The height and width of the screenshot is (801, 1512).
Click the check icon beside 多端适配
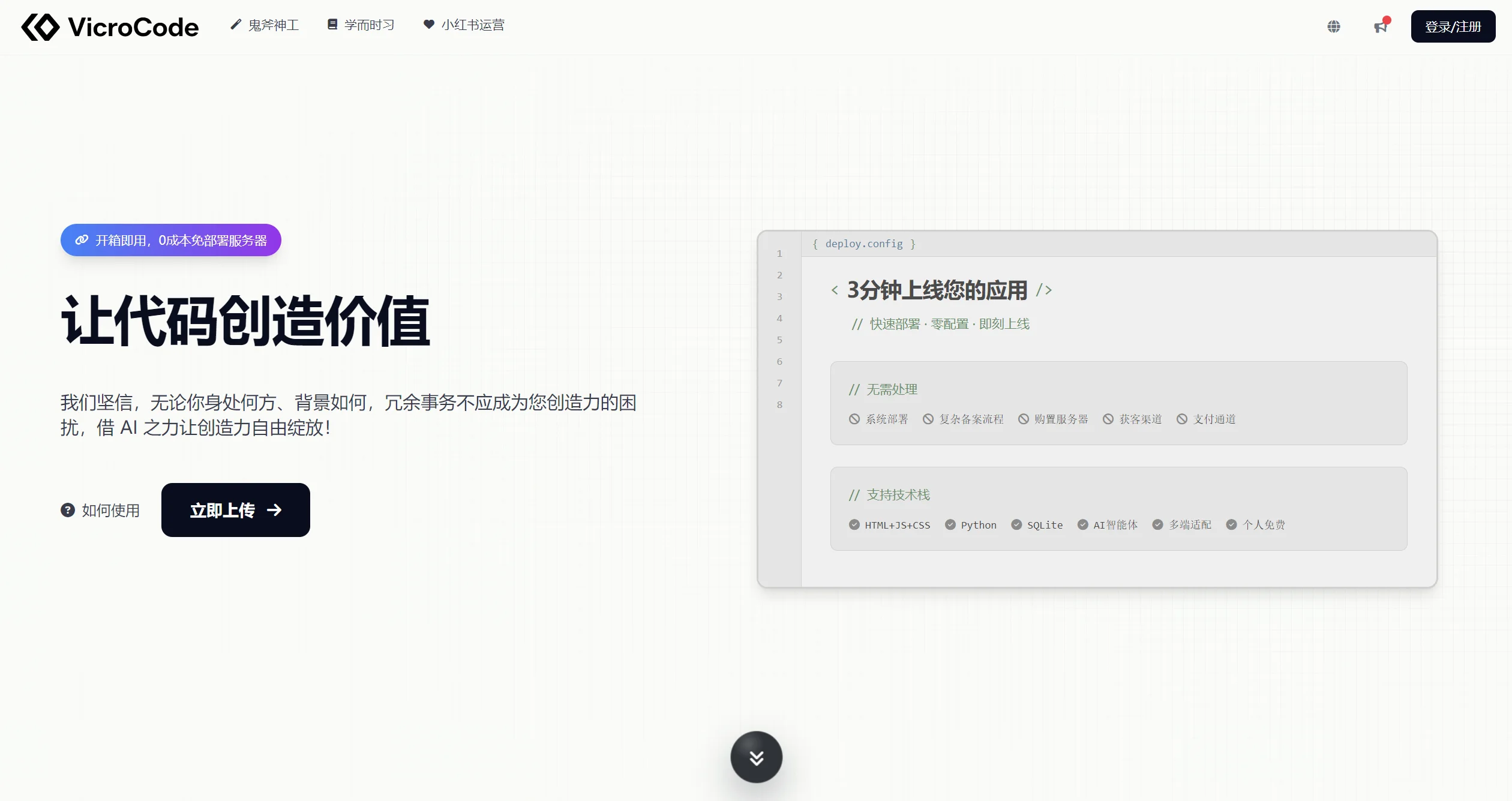1157,524
